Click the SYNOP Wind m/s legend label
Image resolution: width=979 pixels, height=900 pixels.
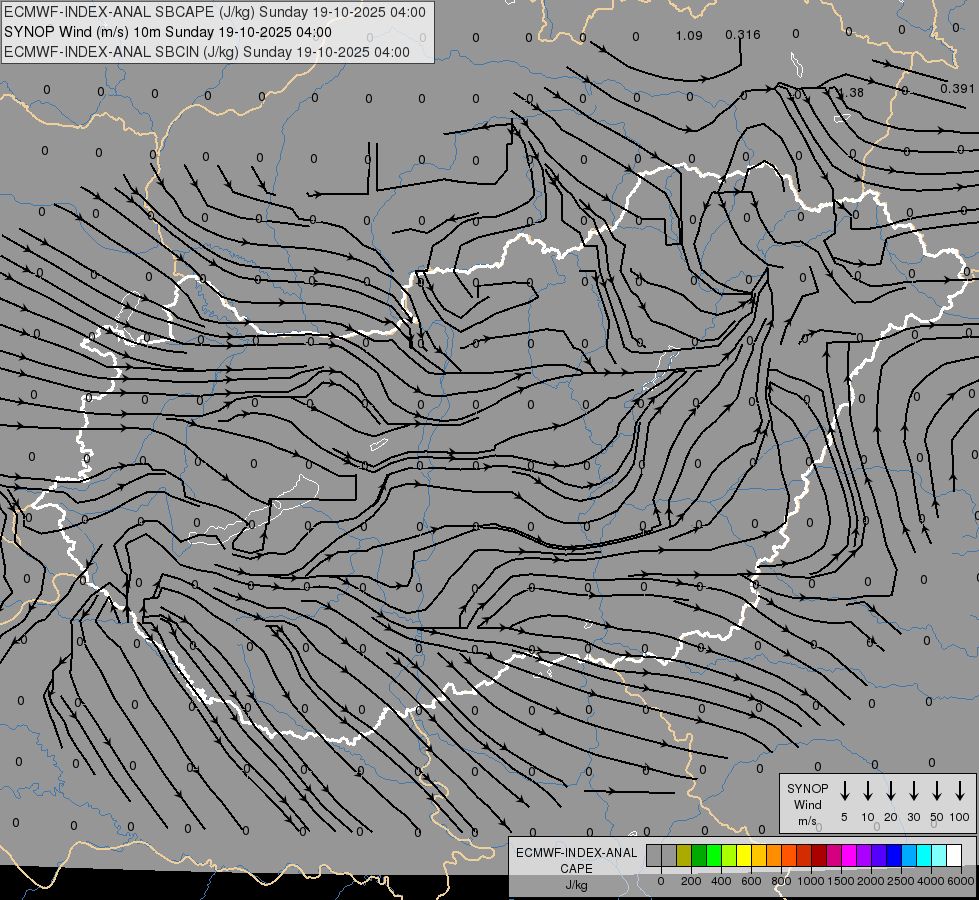click(x=807, y=804)
